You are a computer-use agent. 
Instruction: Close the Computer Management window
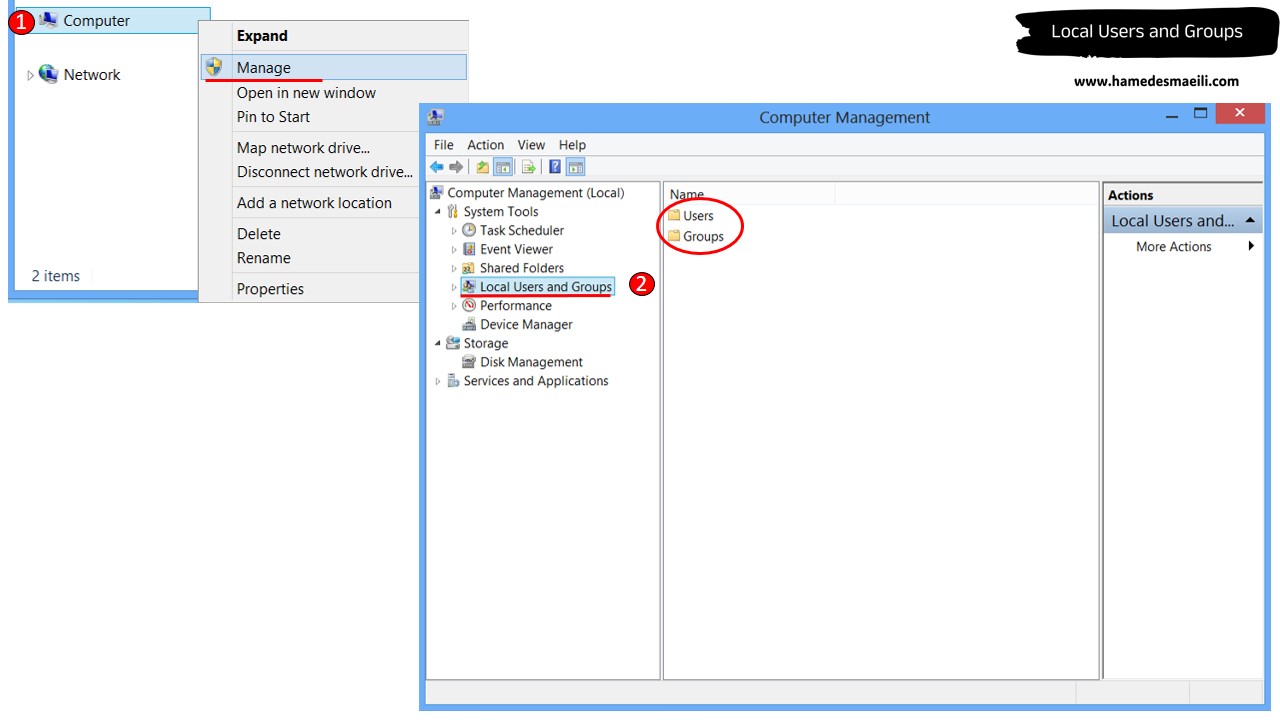point(1240,113)
